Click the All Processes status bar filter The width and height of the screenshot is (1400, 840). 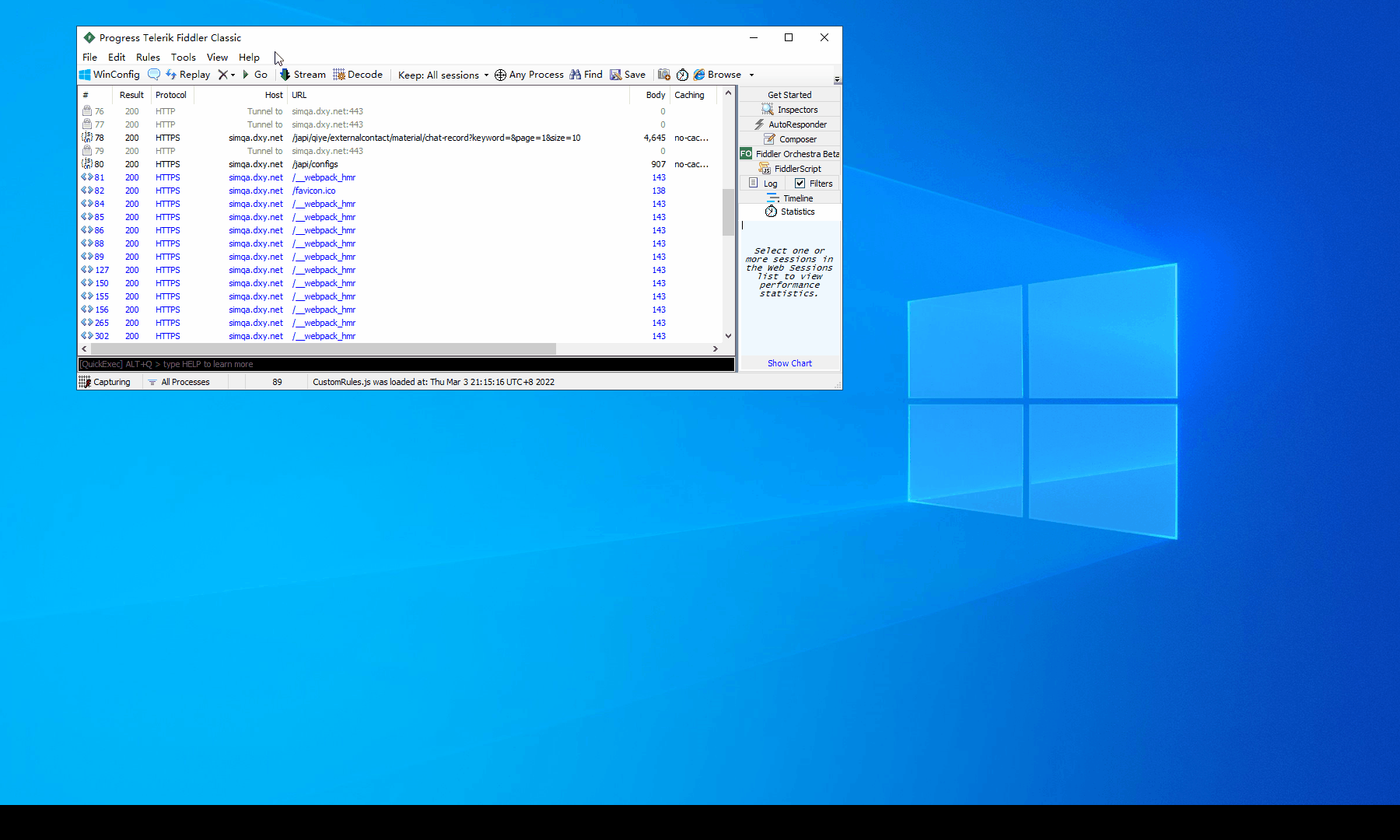[179, 382]
